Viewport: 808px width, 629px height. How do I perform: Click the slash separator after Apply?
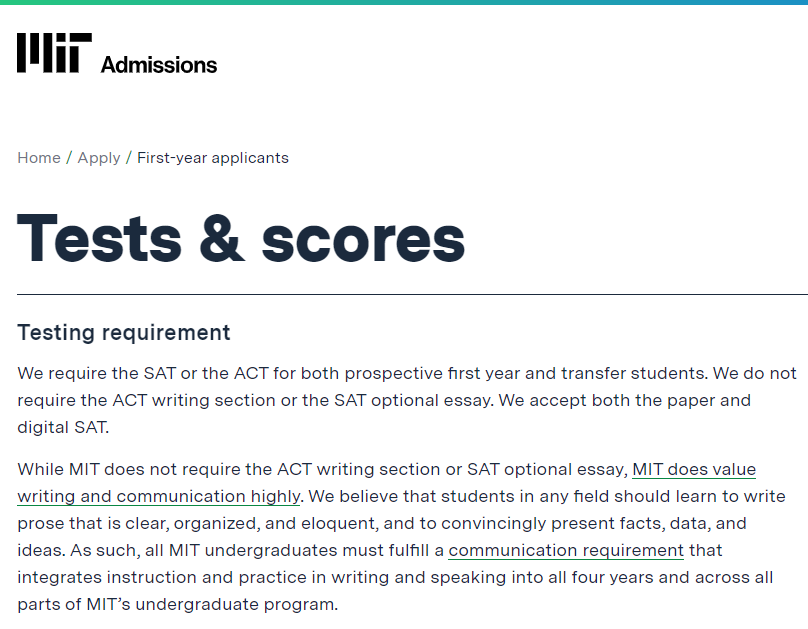129,158
